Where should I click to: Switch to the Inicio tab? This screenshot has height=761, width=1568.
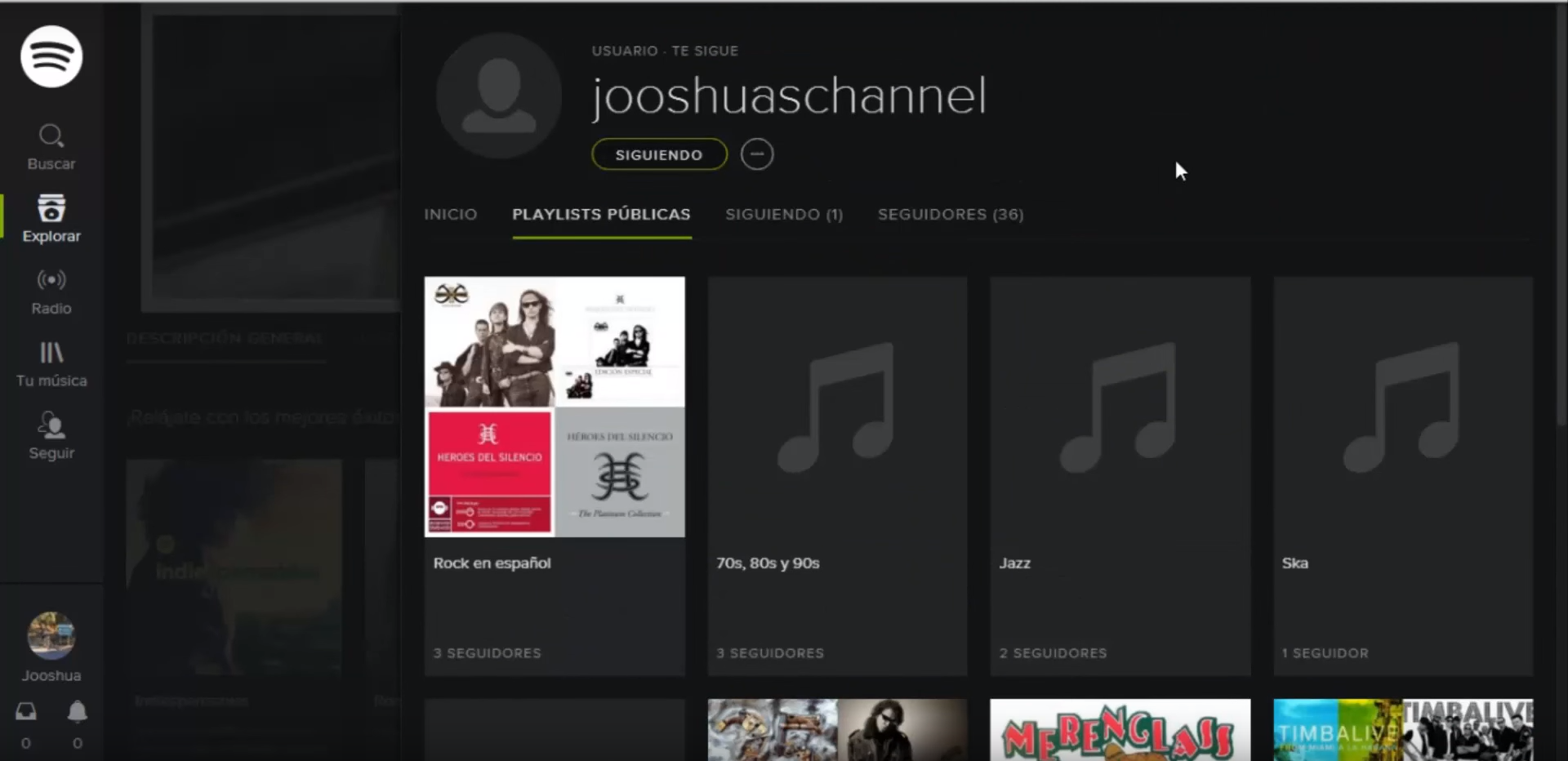click(451, 214)
